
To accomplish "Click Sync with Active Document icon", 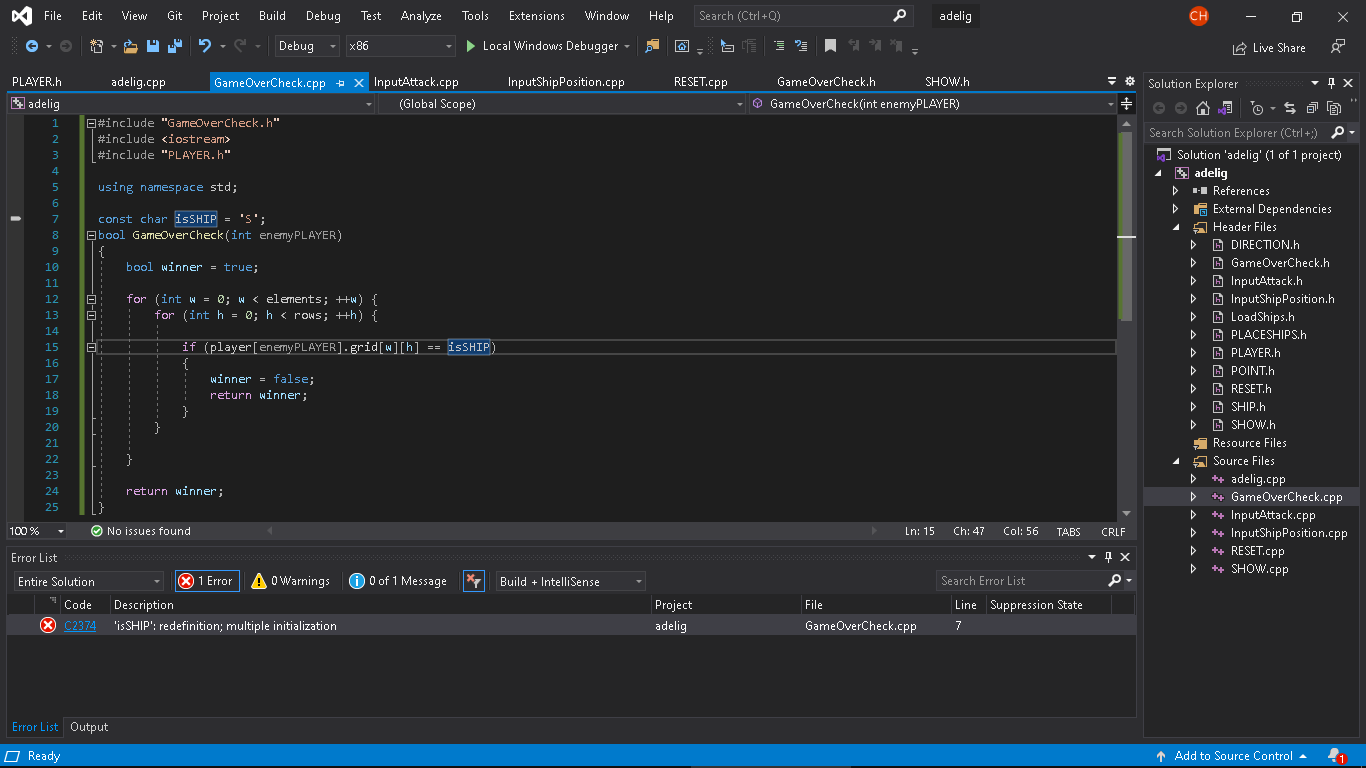I will pos(1289,108).
